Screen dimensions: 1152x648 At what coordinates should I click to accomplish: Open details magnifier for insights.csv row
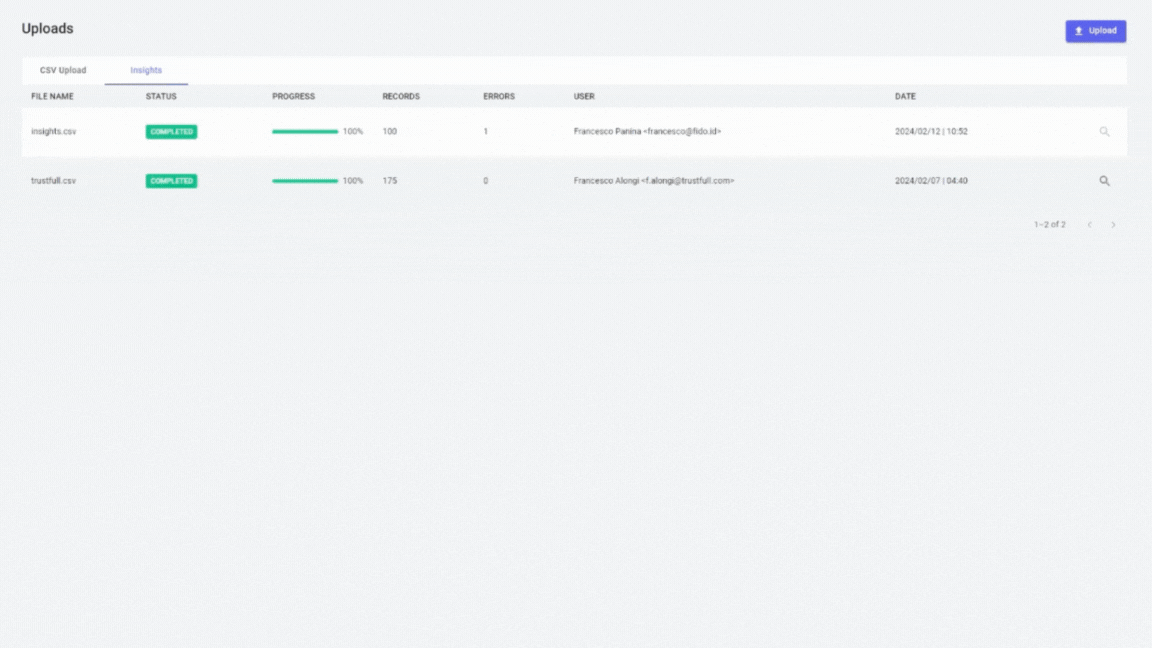pyautogui.click(x=1104, y=132)
